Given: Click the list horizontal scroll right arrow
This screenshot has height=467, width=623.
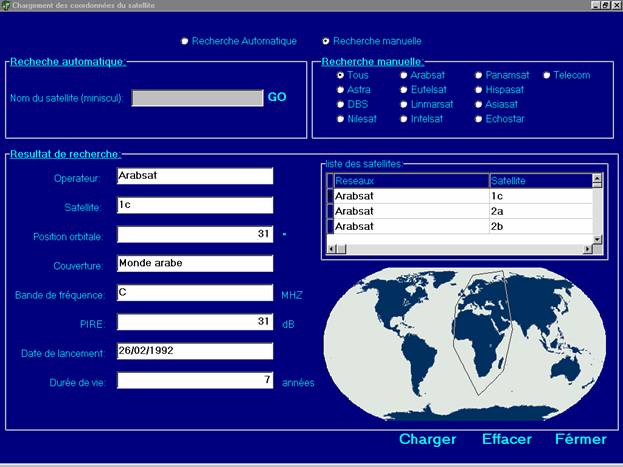Looking at the screenshot, I should (588, 249).
